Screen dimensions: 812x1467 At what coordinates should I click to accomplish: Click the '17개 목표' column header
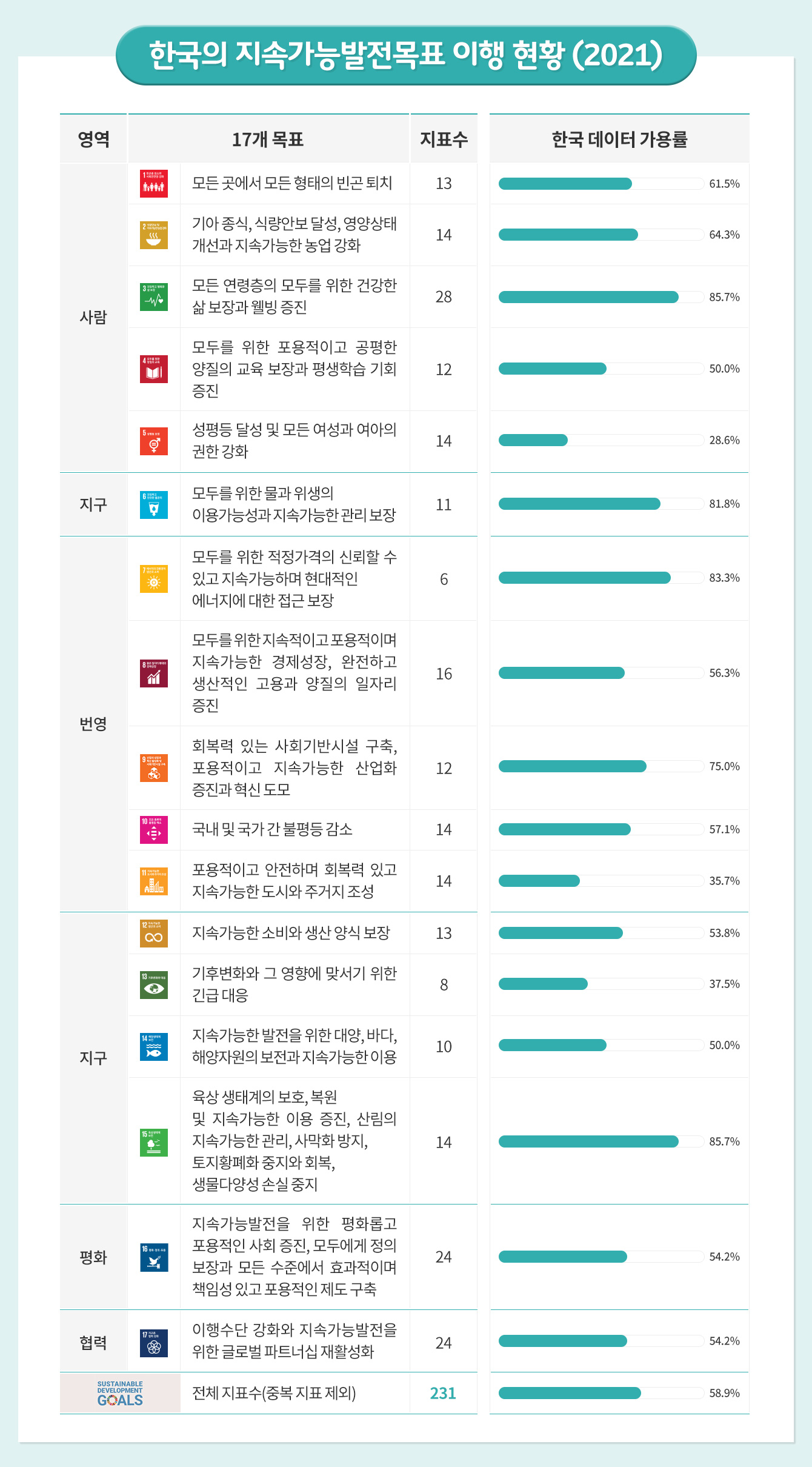pyautogui.click(x=268, y=139)
